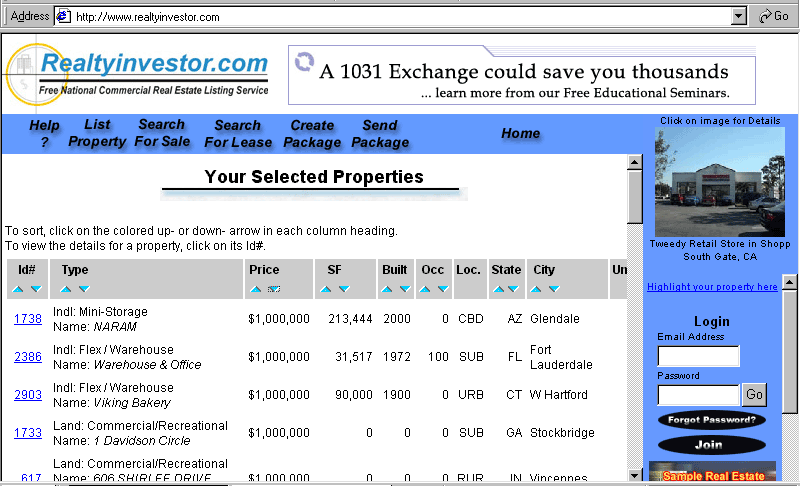Sort Price column ascending arrow
Image resolution: width=800 pixels, height=486 pixels.
(256, 289)
